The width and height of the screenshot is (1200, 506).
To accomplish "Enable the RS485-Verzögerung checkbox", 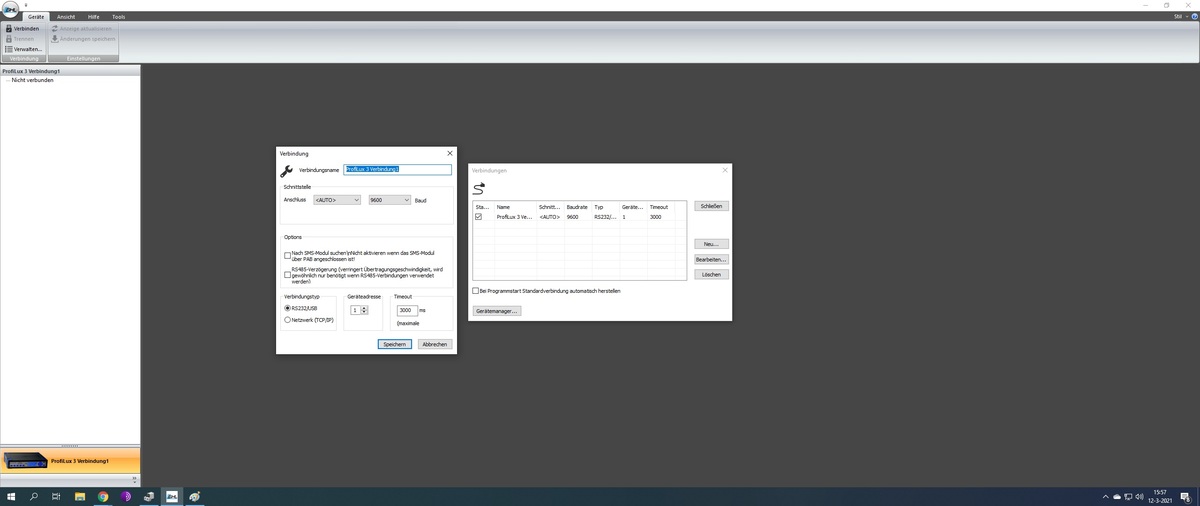I will [288, 274].
